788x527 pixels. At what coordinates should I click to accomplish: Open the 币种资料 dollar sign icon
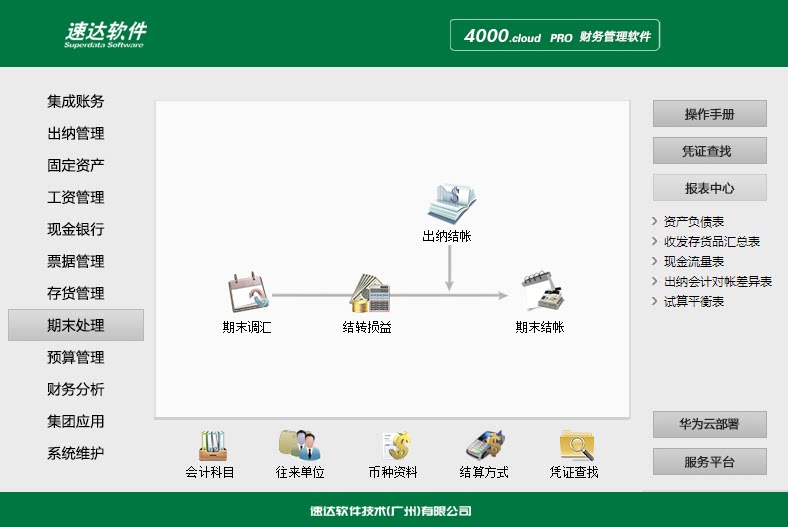click(396, 446)
